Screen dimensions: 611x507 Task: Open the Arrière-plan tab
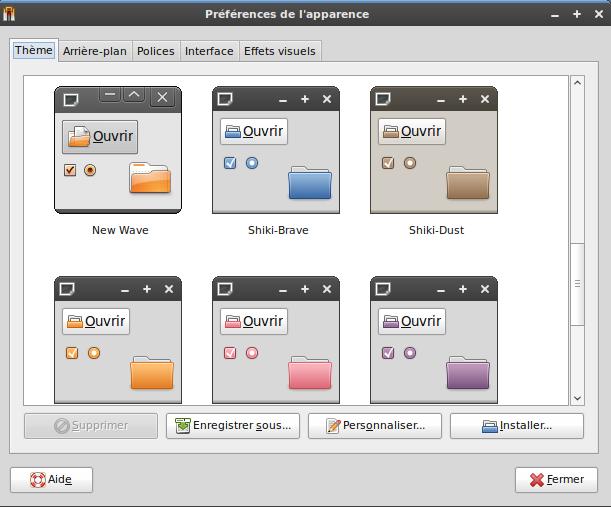click(x=95, y=51)
